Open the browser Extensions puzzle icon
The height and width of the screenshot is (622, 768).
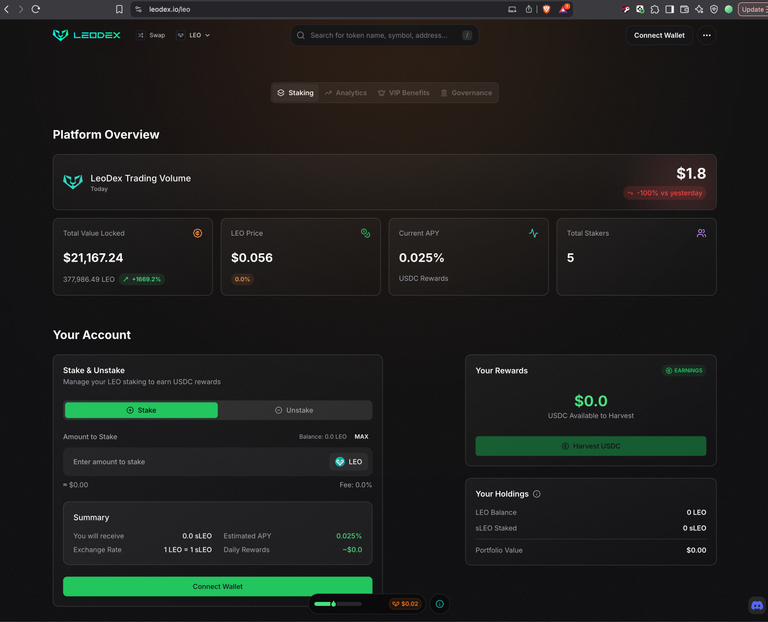click(x=655, y=9)
